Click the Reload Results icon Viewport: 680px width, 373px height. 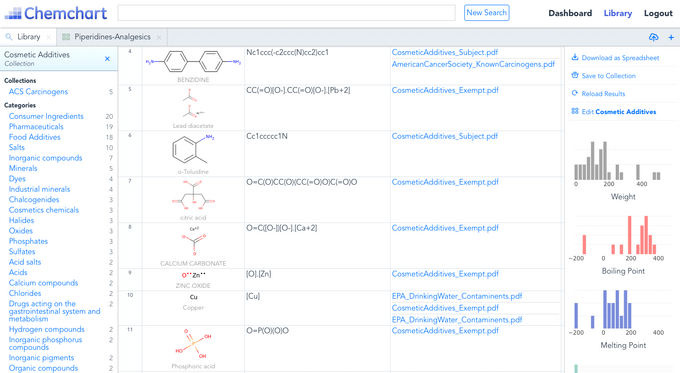(x=575, y=93)
